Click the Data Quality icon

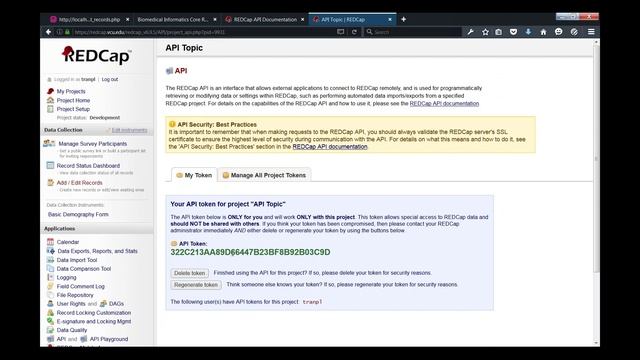coord(50,330)
